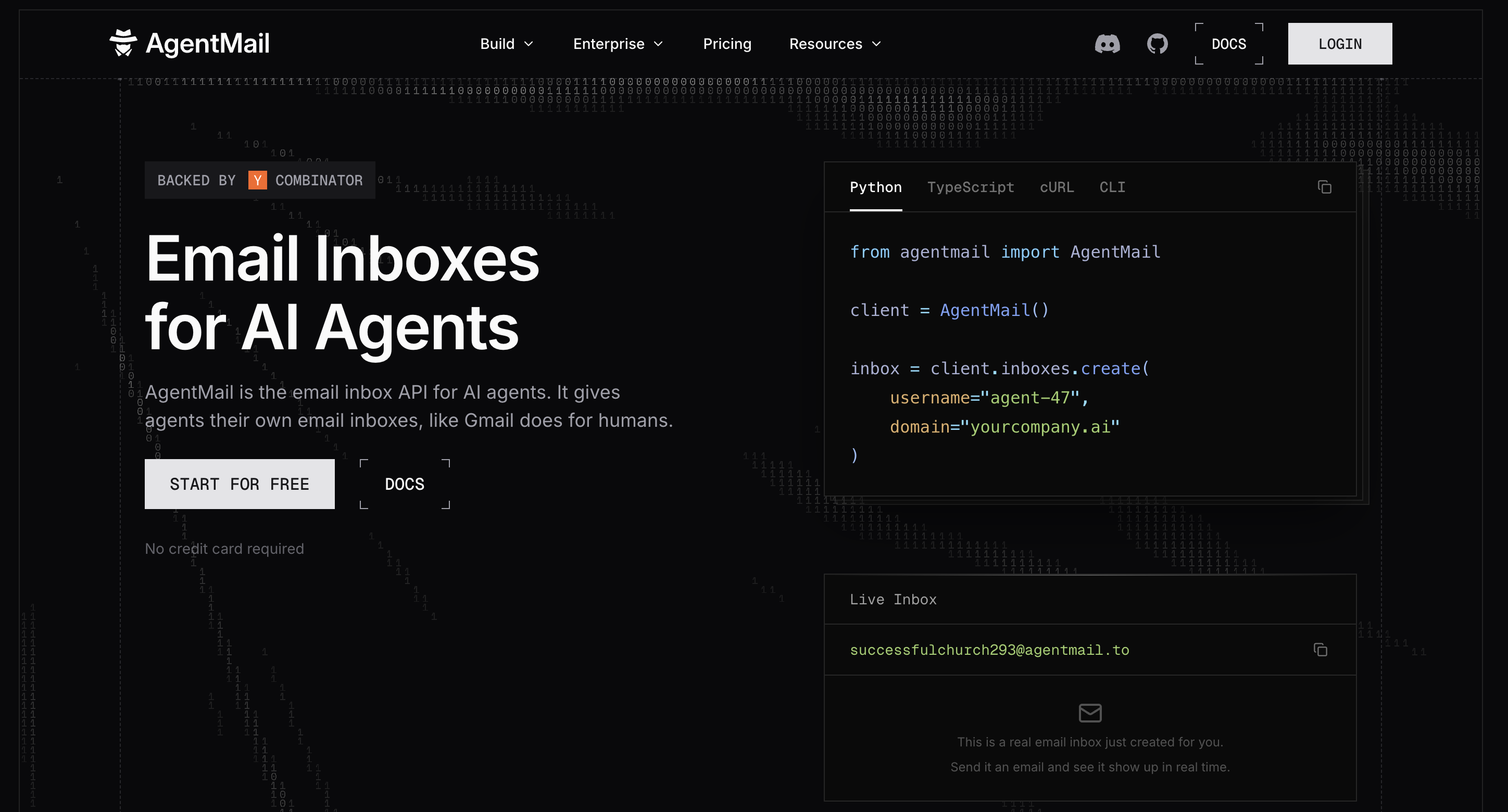The height and width of the screenshot is (812, 1508).
Task: Click the 'No credit card required' text
Action: [224, 549]
